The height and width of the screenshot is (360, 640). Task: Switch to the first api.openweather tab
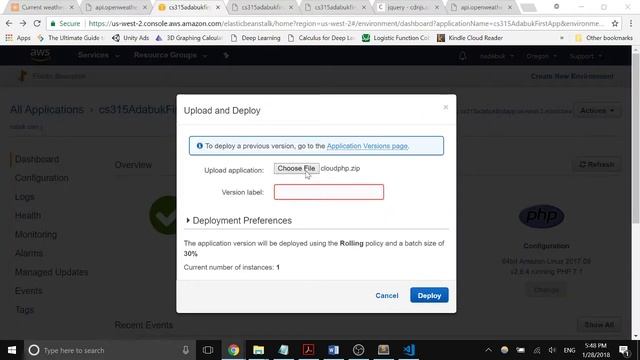(x=116, y=7)
